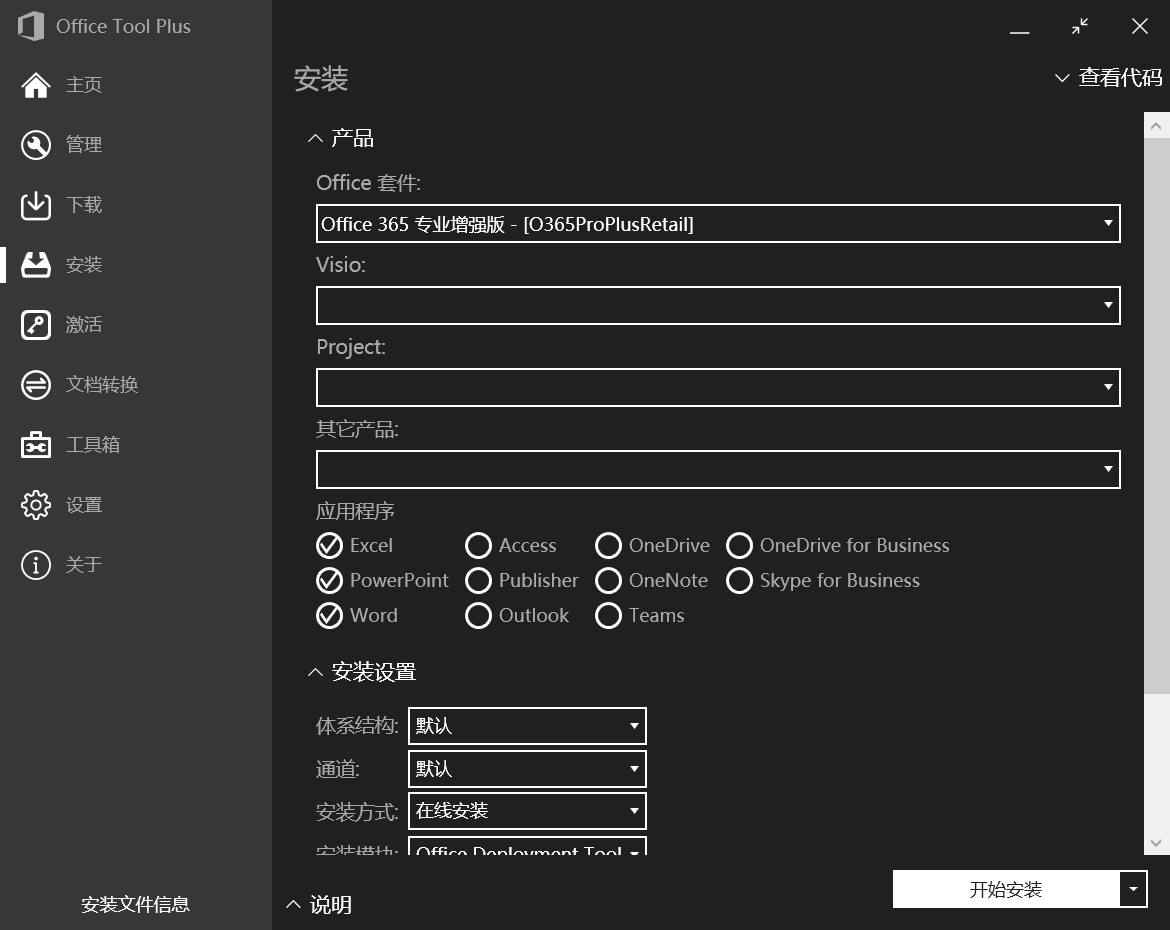Open the Project product dropdown
The image size is (1170, 930).
[x=718, y=387]
